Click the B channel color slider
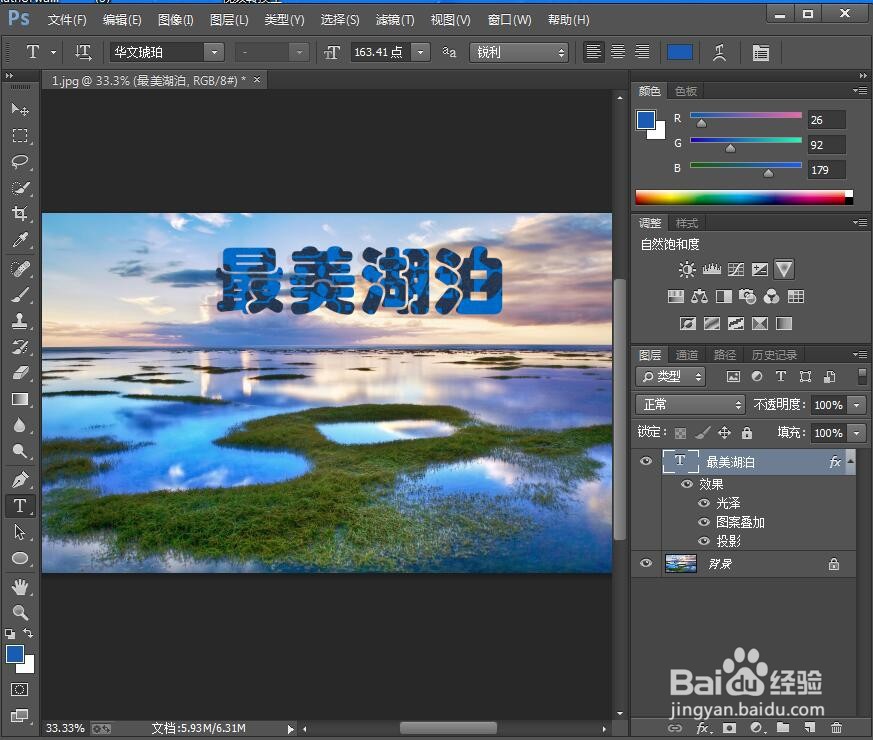 (x=745, y=167)
